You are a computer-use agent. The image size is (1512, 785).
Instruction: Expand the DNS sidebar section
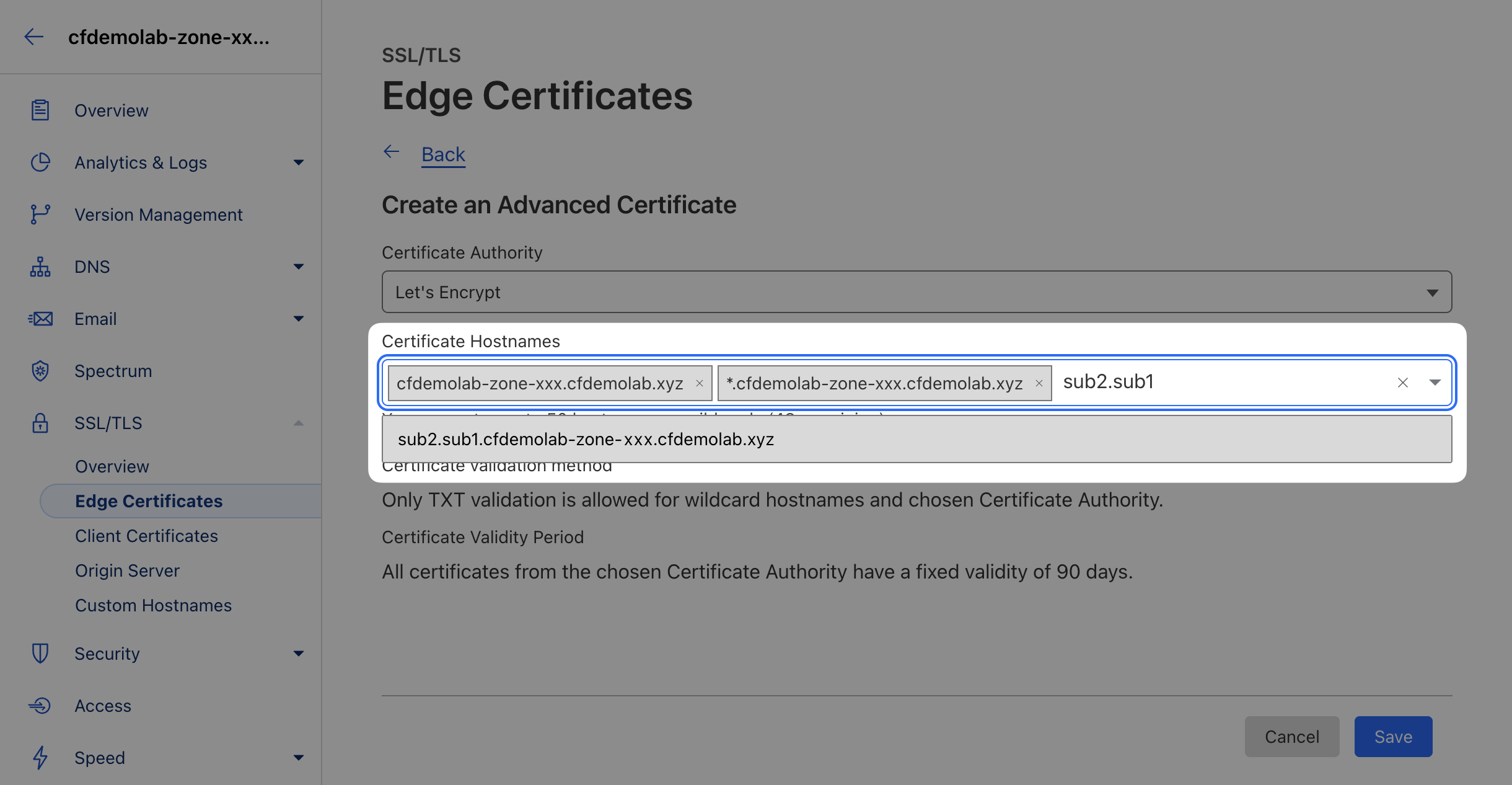coord(299,267)
